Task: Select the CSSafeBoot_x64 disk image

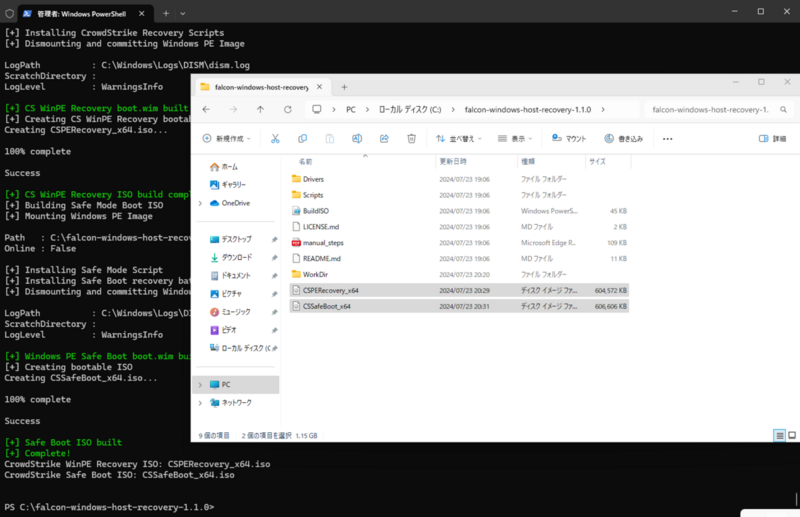Action: [459, 306]
